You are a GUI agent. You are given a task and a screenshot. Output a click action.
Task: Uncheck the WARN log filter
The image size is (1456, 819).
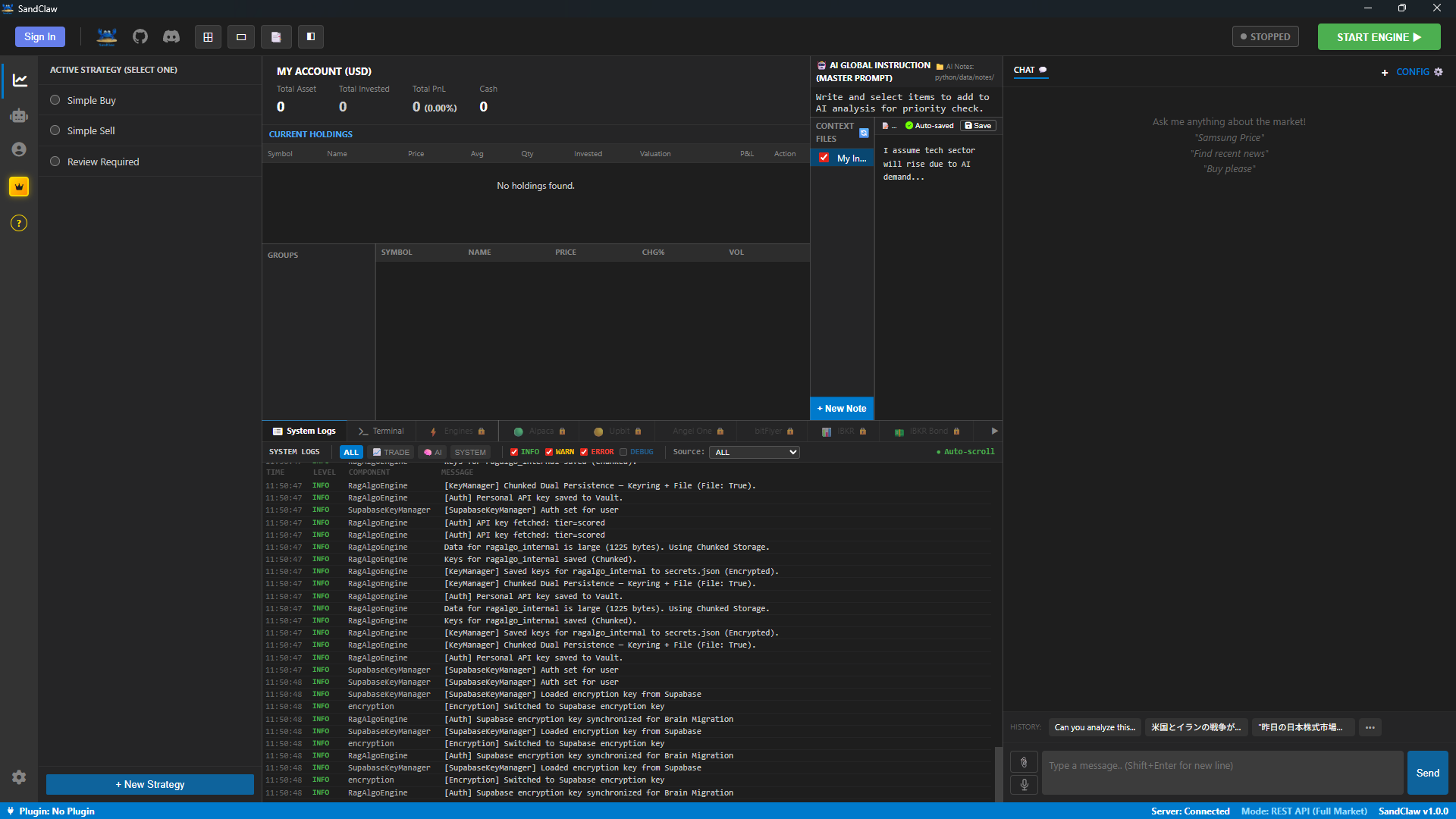tap(549, 452)
